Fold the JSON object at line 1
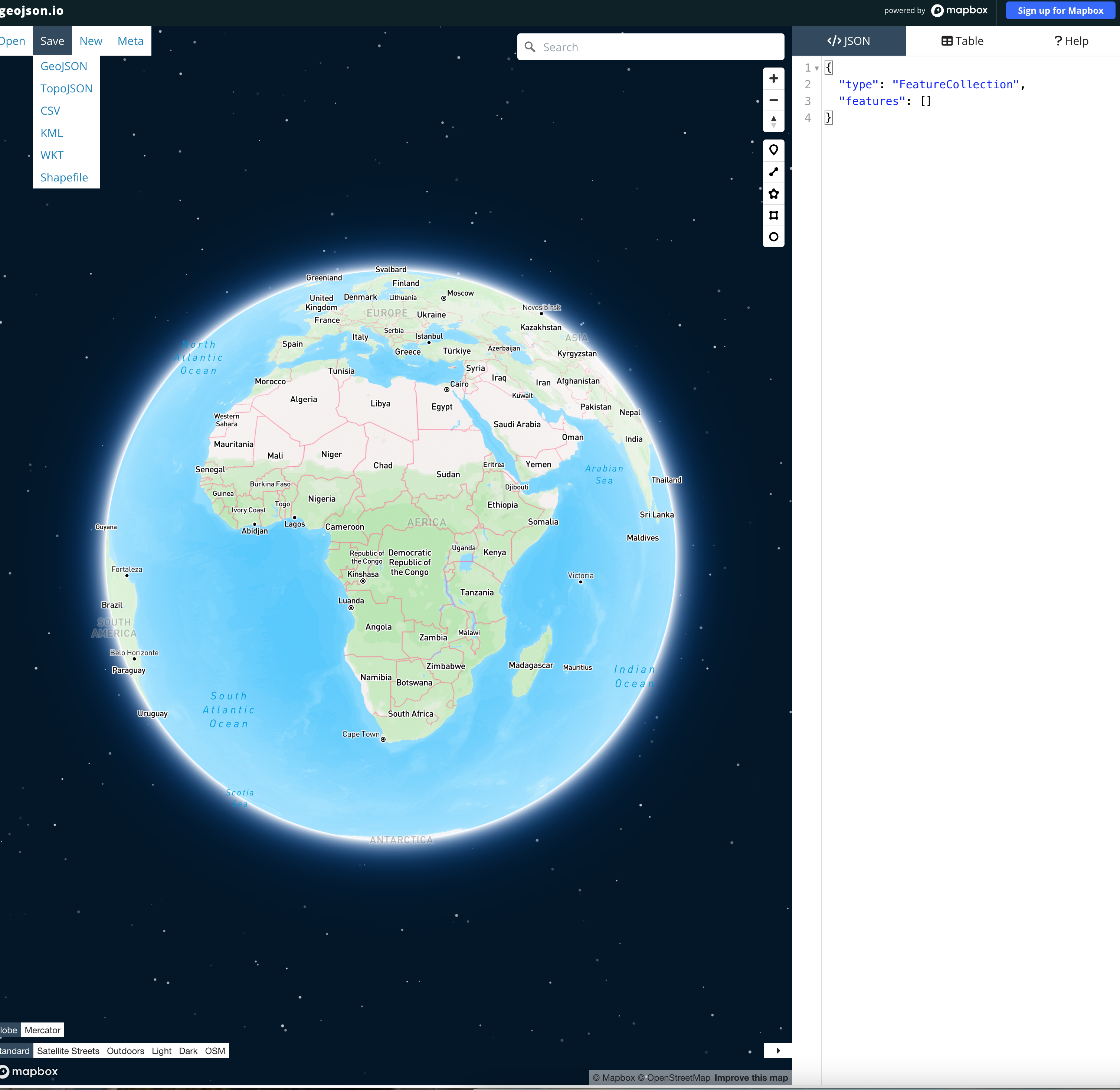The width and height of the screenshot is (1120, 1090). click(x=816, y=68)
